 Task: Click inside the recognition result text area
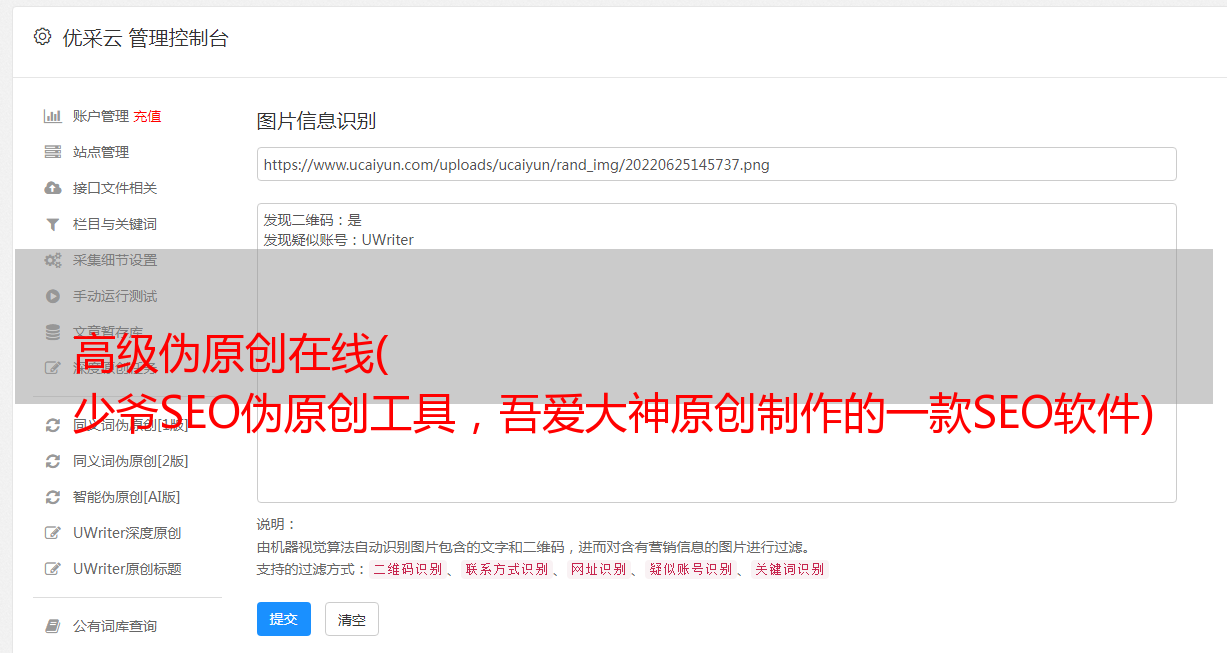click(x=716, y=352)
